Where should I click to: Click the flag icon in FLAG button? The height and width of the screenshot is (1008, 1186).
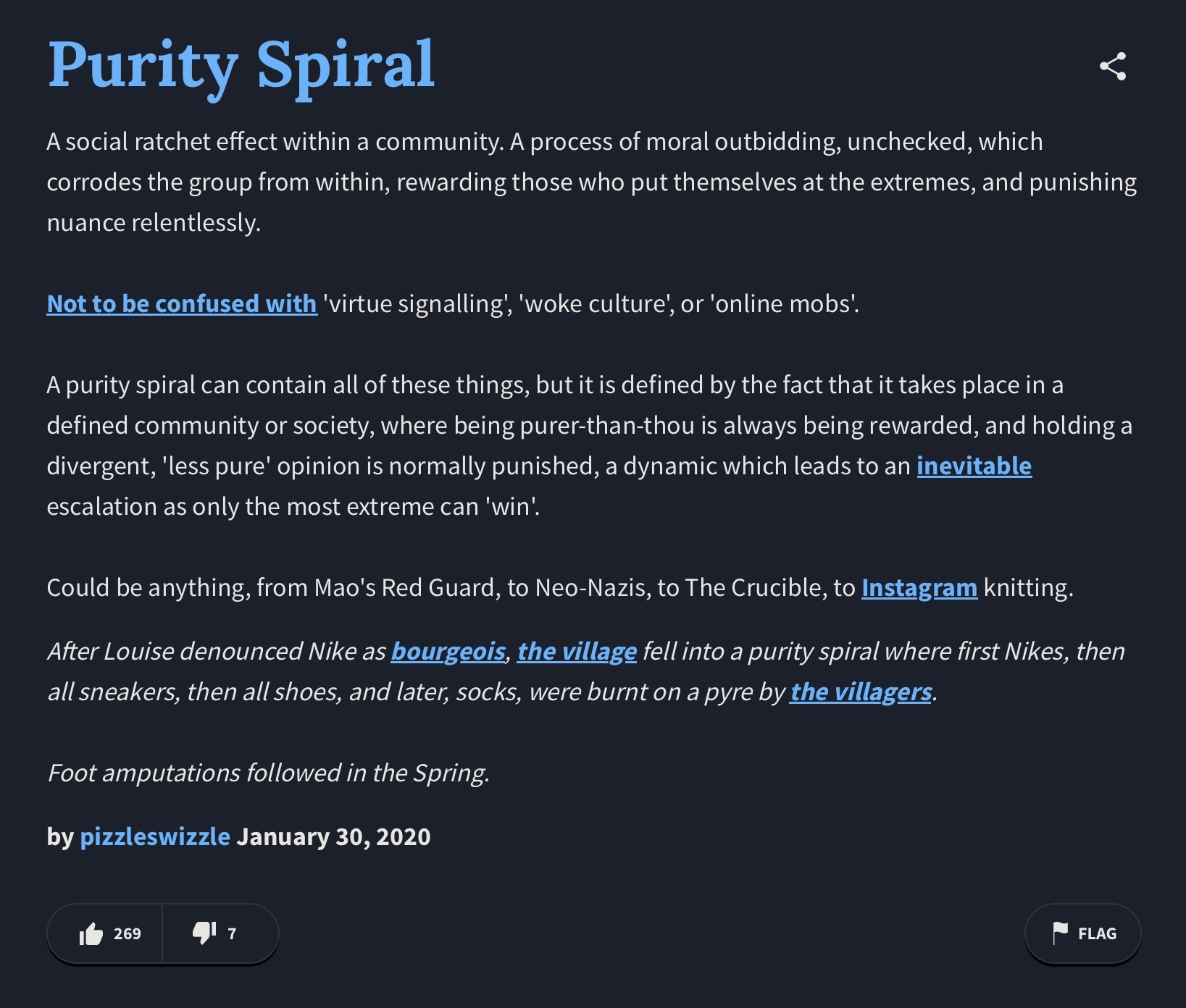tap(1060, 933)
